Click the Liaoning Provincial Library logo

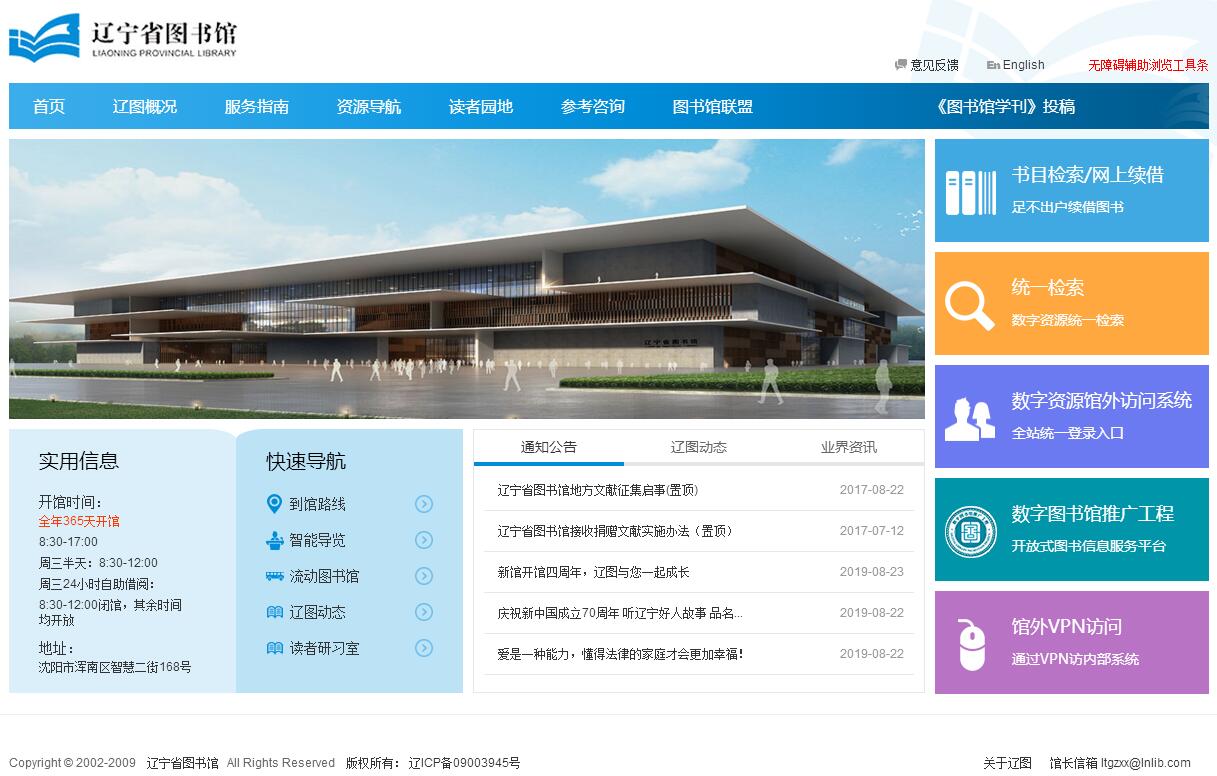click(x=123, y=38)
